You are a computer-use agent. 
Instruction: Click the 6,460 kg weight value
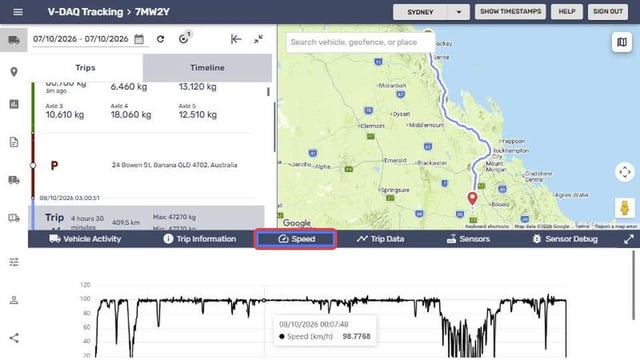click(x=129, y=87)
